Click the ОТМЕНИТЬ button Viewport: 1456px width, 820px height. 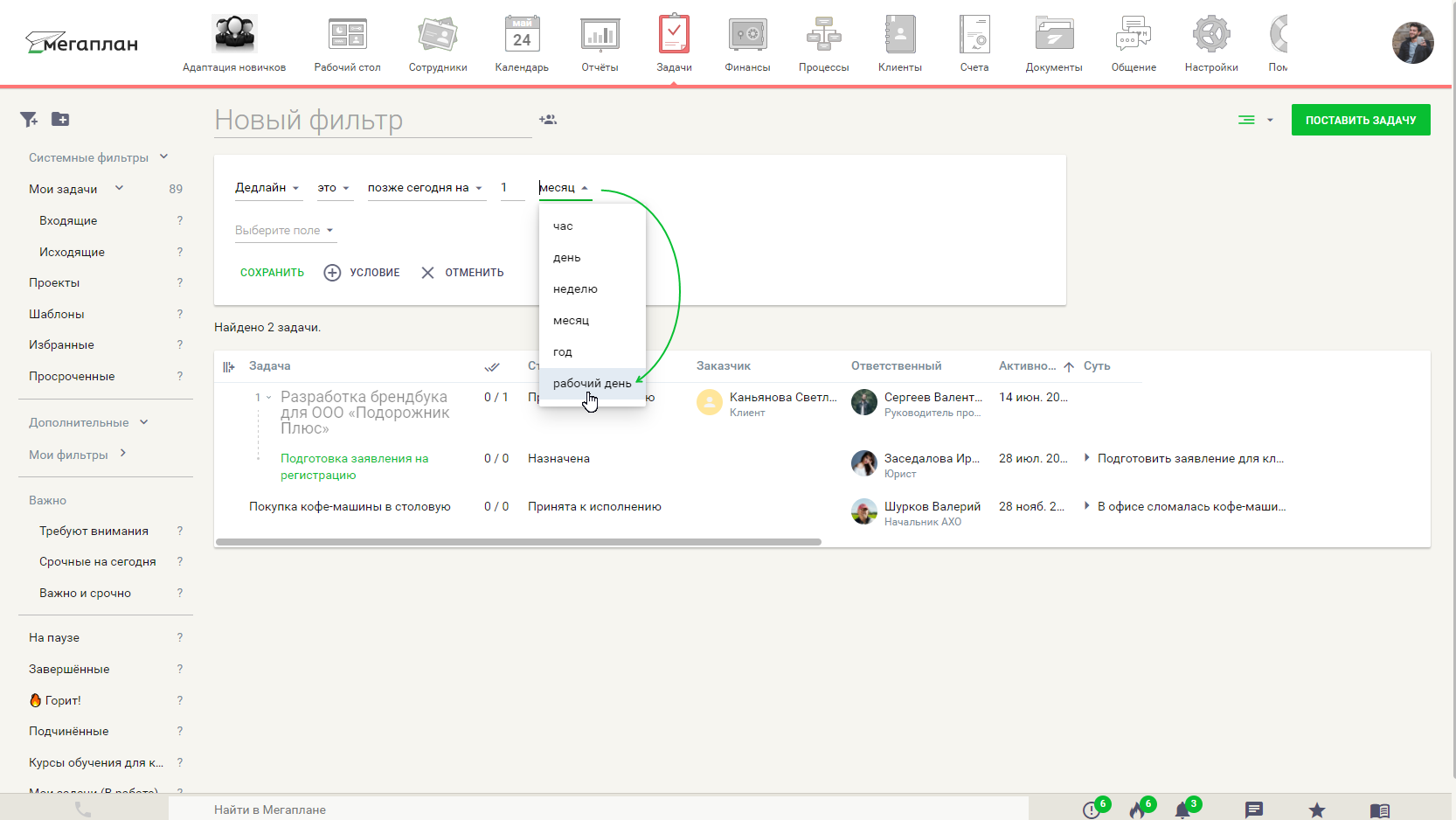coord(462,273)
